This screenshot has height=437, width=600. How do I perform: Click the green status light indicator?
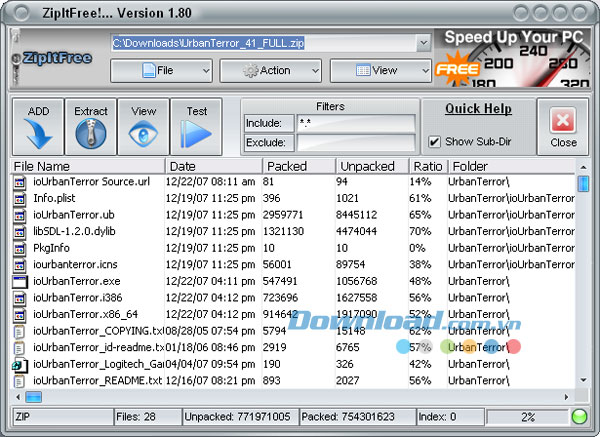tap(579, 417)
